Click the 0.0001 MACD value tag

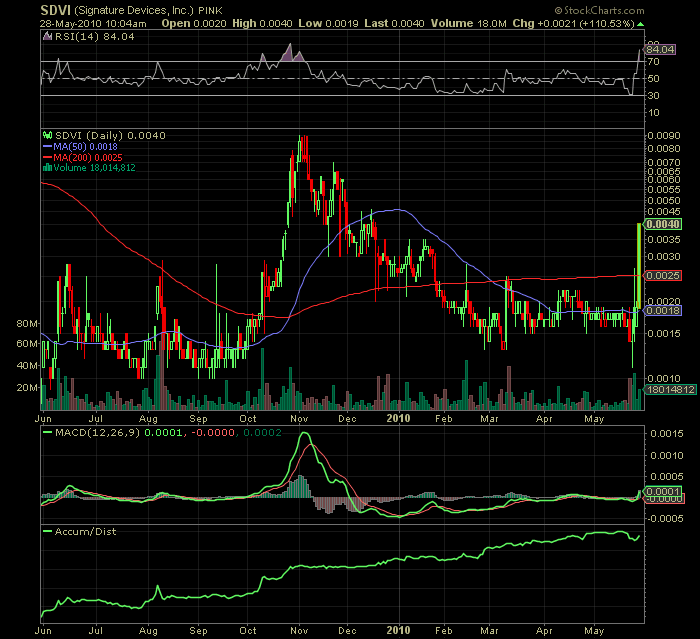(663, 491)
